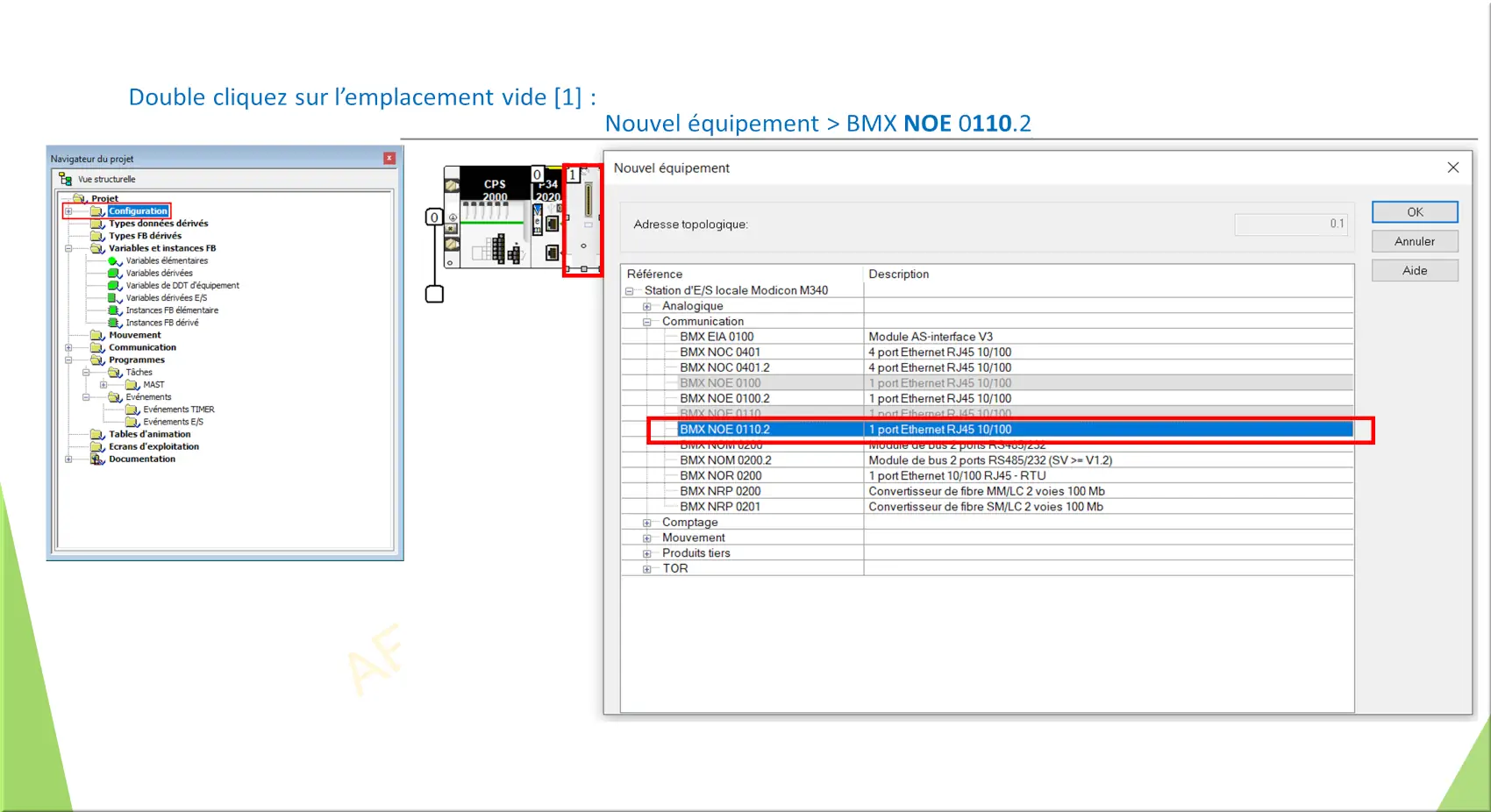Screen dimensions: 1491x812
Task: Expand the Mouvement category in equipment list
Action: tap(647, 538)
